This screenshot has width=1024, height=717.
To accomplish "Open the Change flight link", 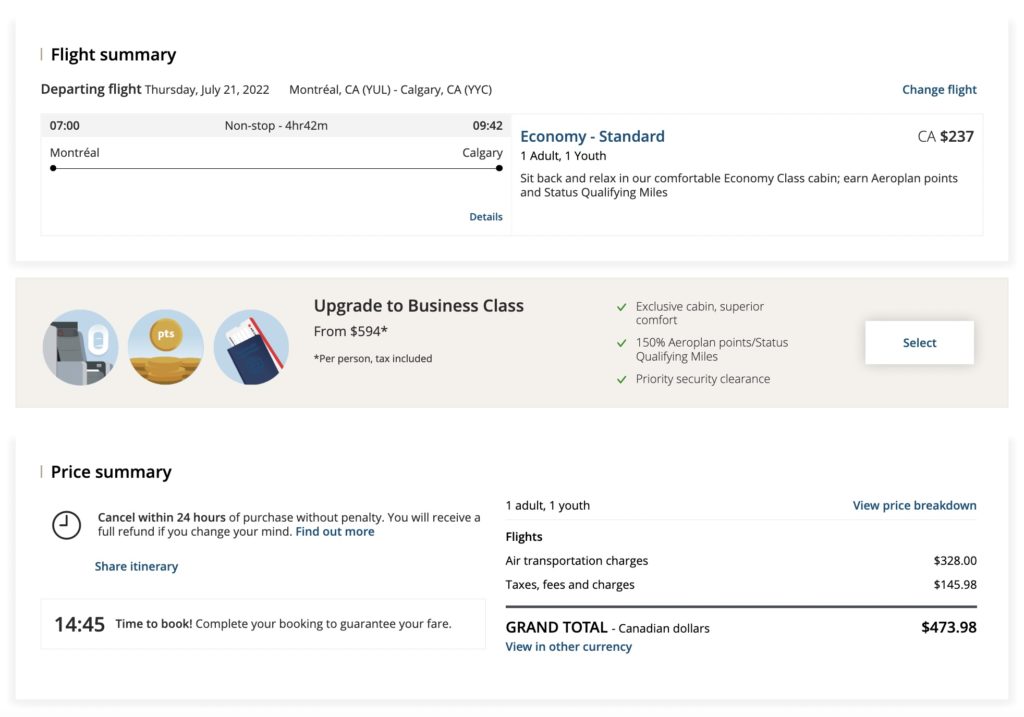I will [x=939, y=89].
